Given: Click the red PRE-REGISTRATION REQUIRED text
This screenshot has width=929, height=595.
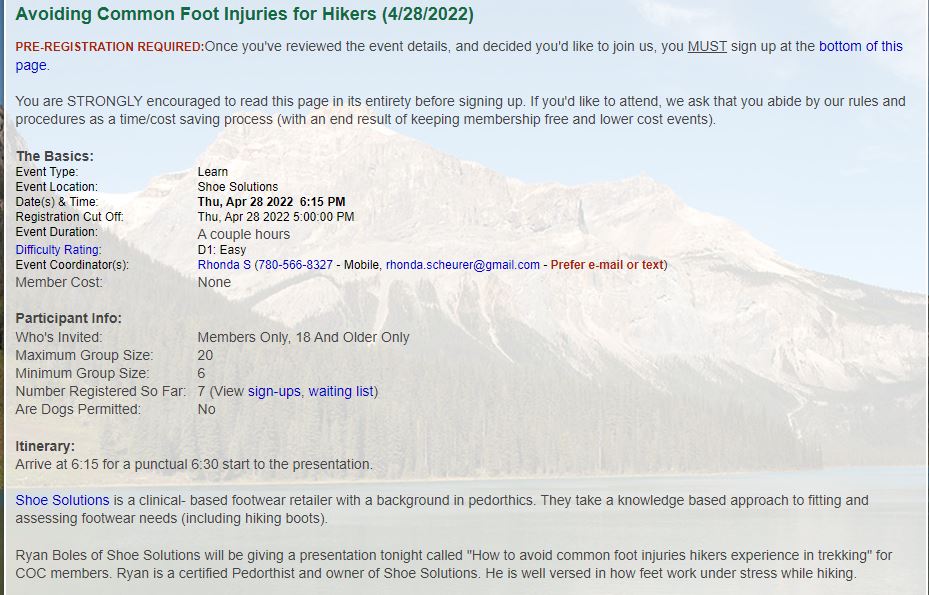Looking at the screenshot, I should (x=110, y=46).
